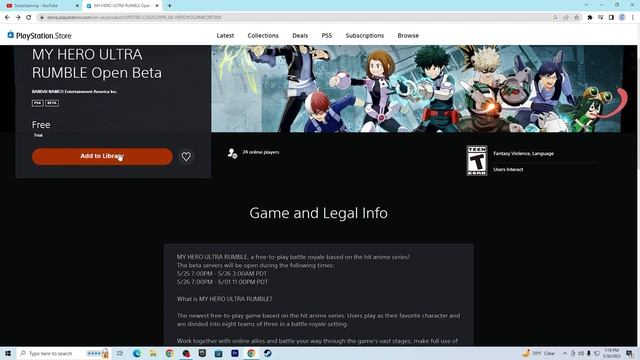
Task: Open Steam from the taskbar
Action: pos(267,353)
